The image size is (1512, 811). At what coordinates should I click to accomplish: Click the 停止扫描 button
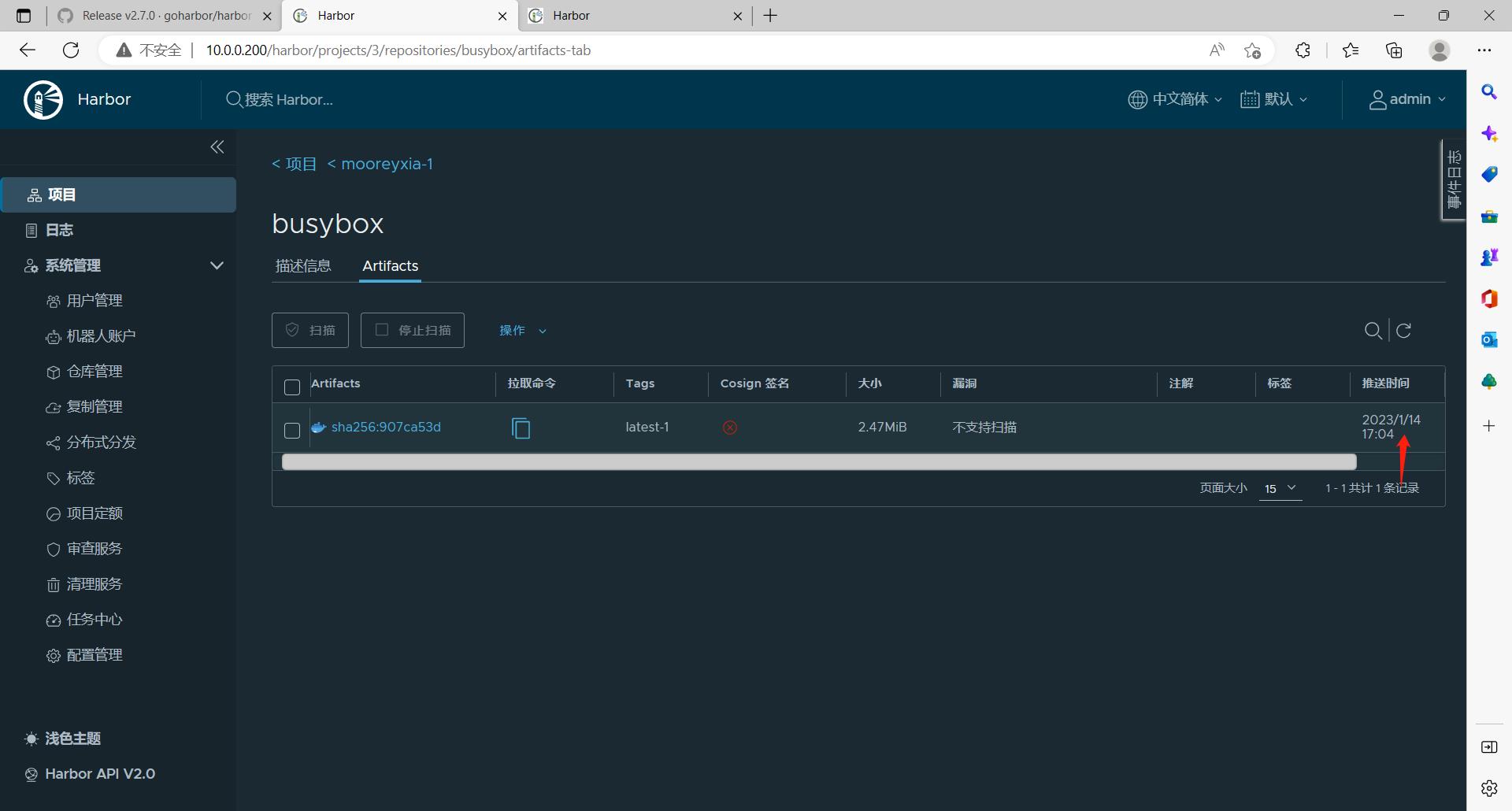click(413, 330)
